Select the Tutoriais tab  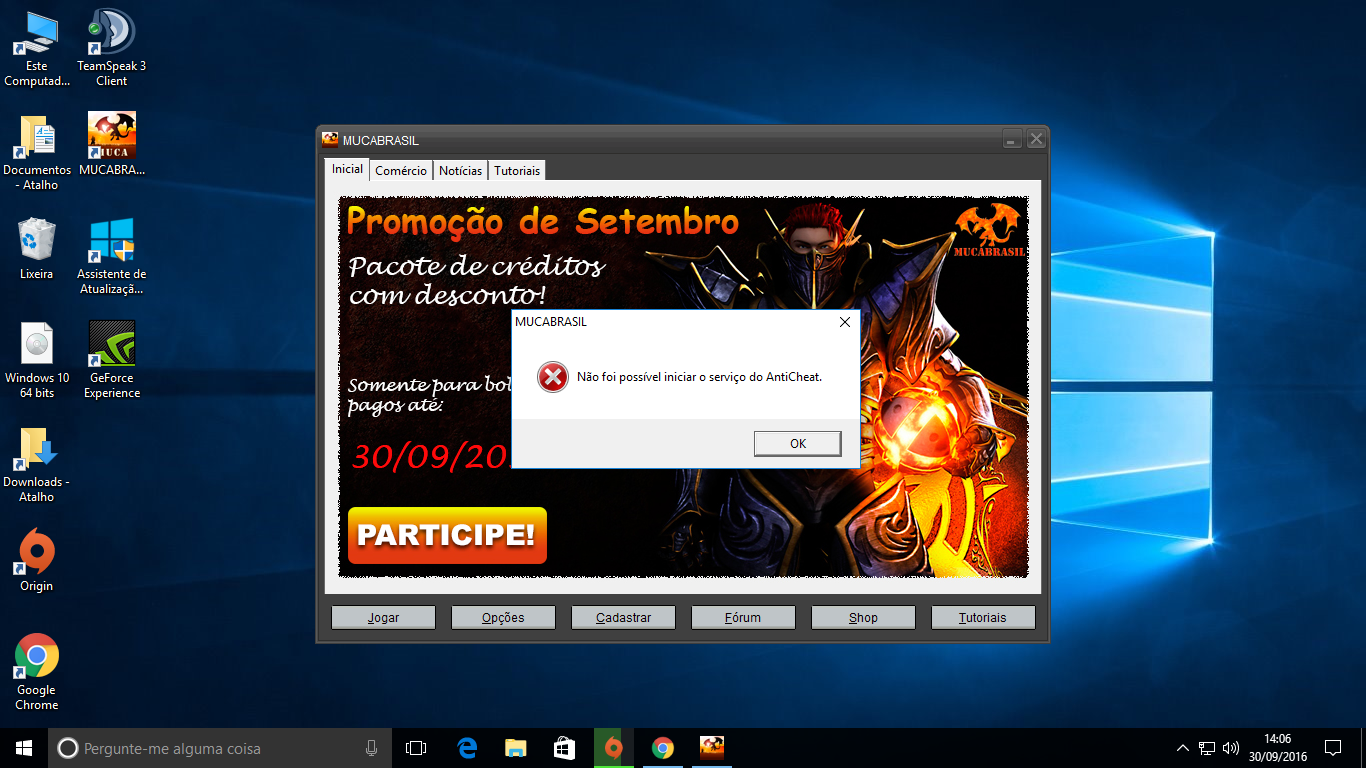click(517, 171)
